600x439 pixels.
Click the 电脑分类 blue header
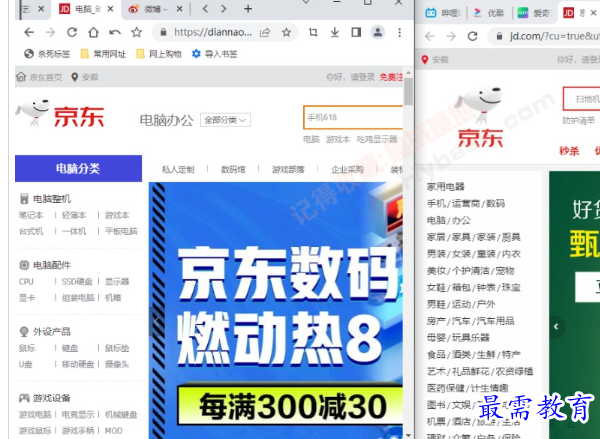coord(78,168)
